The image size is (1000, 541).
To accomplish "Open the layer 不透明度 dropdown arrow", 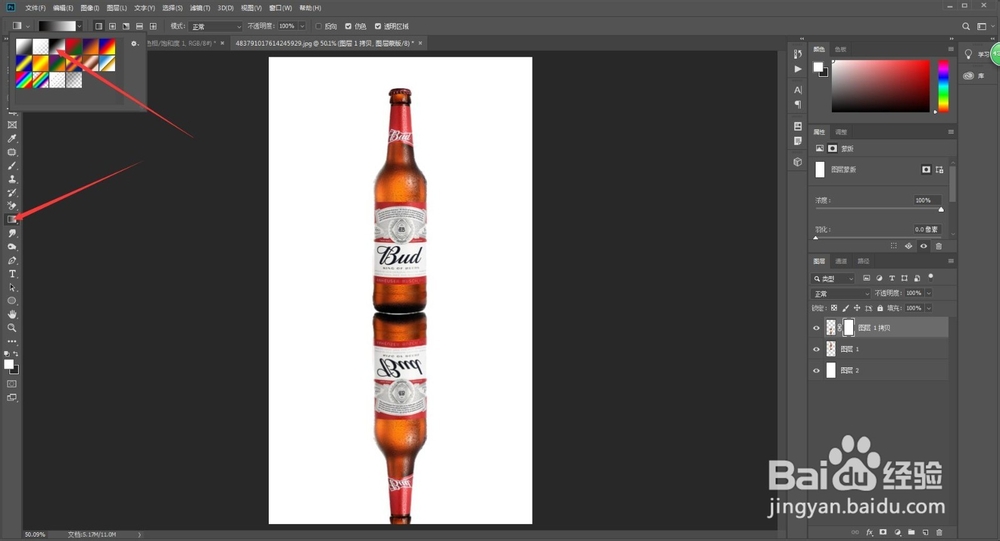I will [x=929, y=293].
